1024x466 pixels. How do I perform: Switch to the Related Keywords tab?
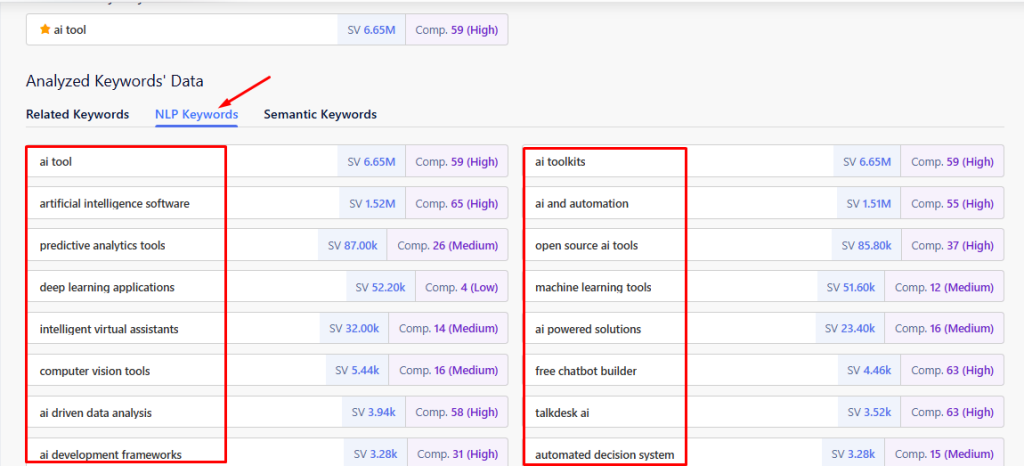tap(77, 114)
